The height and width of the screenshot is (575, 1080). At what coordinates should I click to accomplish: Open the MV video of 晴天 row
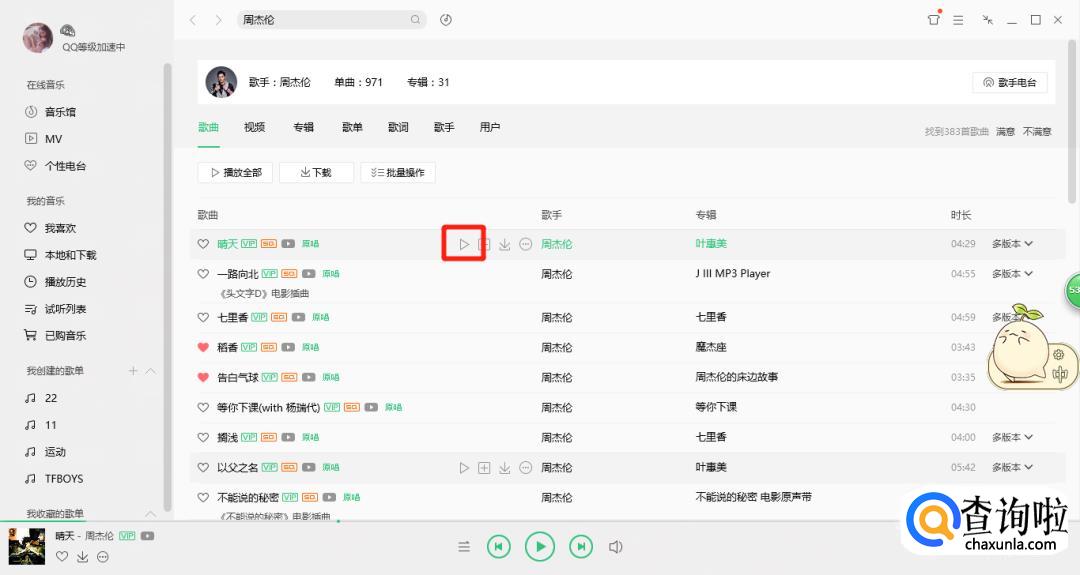[288, 244]
